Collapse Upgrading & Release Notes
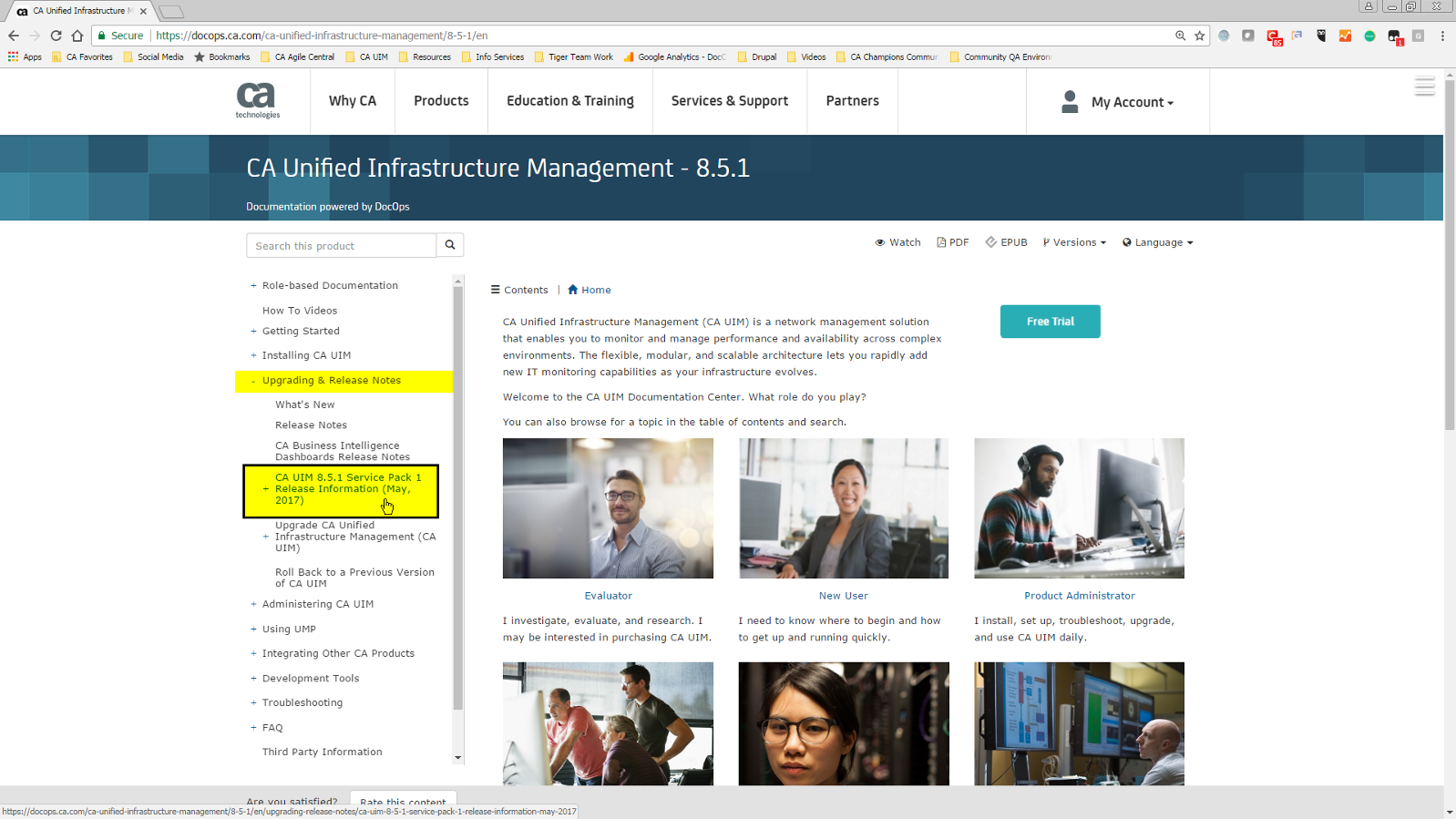Image resolution: width=1456 pixels, height=819 pixels. tap(253, 381)
